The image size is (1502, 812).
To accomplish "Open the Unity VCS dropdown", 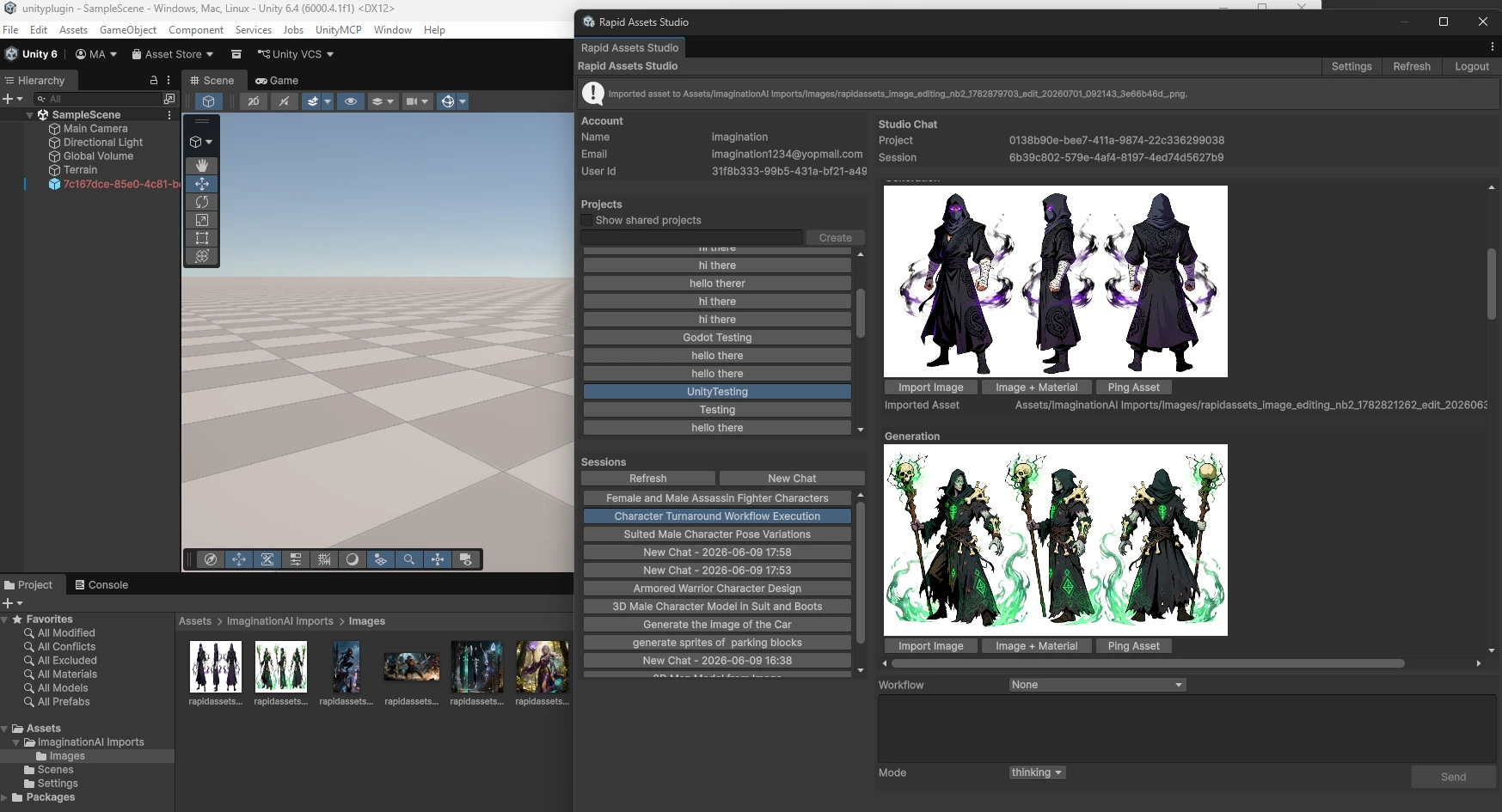I will click(x=296, y=54).
